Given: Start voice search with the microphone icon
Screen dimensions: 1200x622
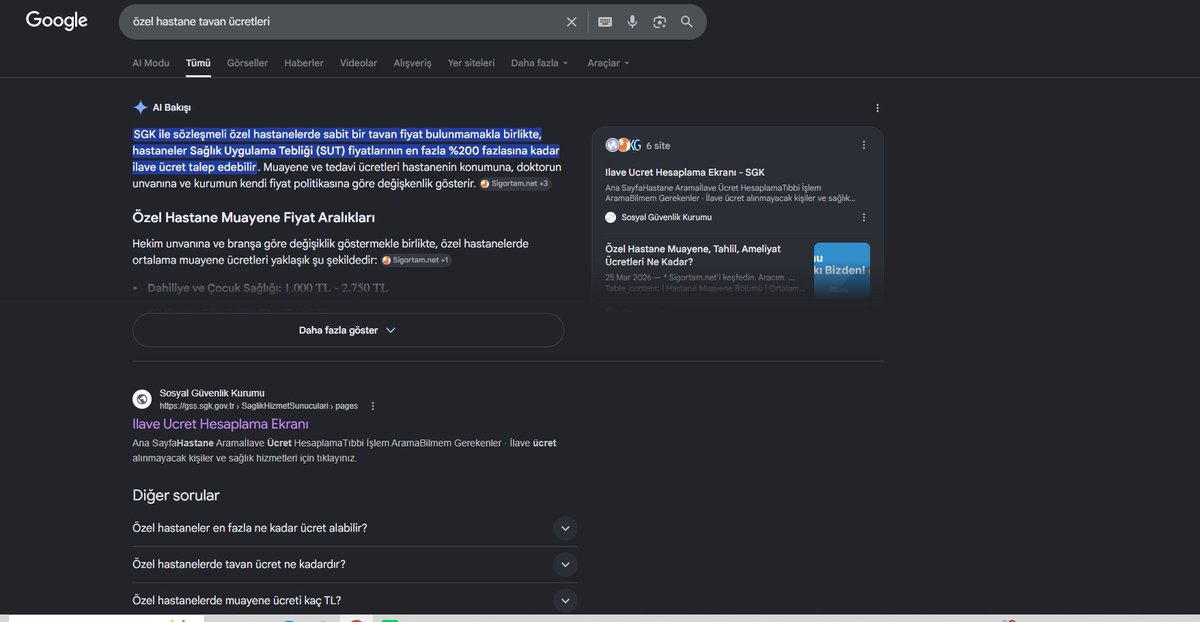Looking at the screenshot, I should 632,22.
